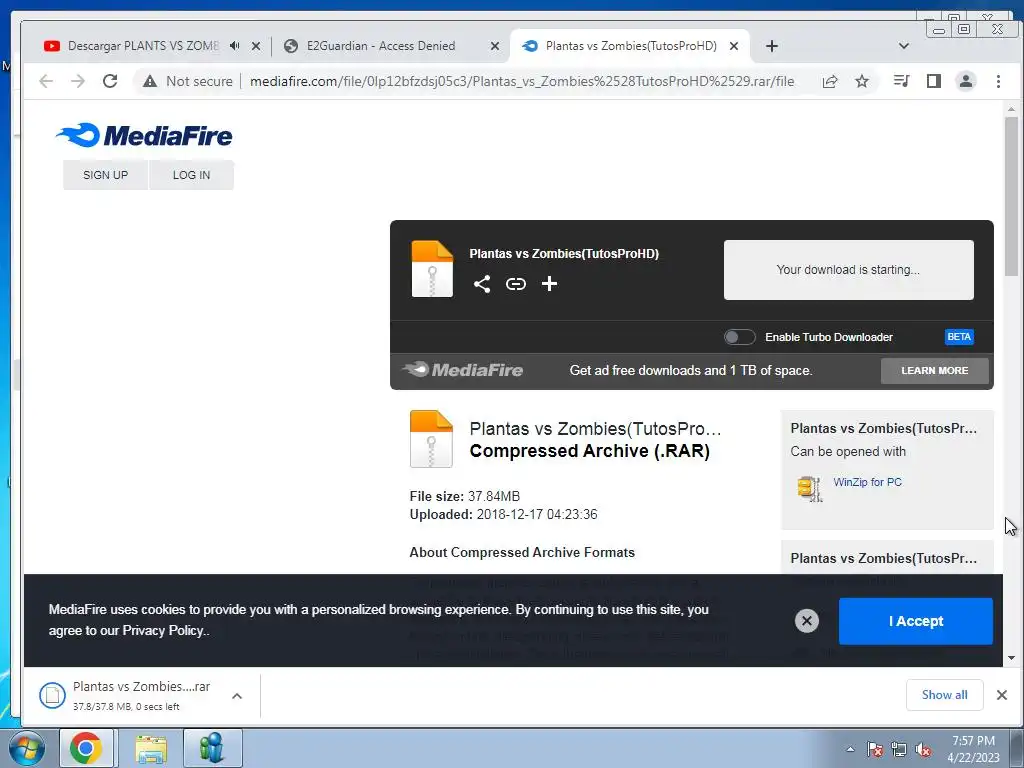Viewport: 1024px width, 768px height.
Task: Click the scrollbar down arrow
Action: point(1012,658)
